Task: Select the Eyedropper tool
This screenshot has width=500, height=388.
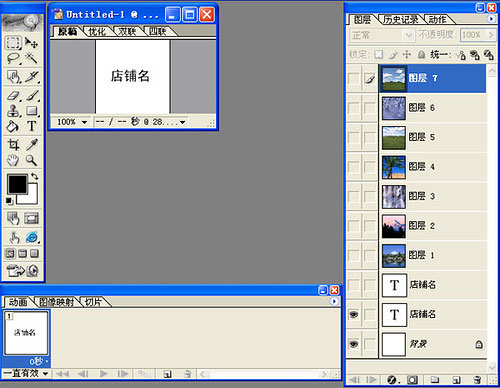Action: [32, 145]
